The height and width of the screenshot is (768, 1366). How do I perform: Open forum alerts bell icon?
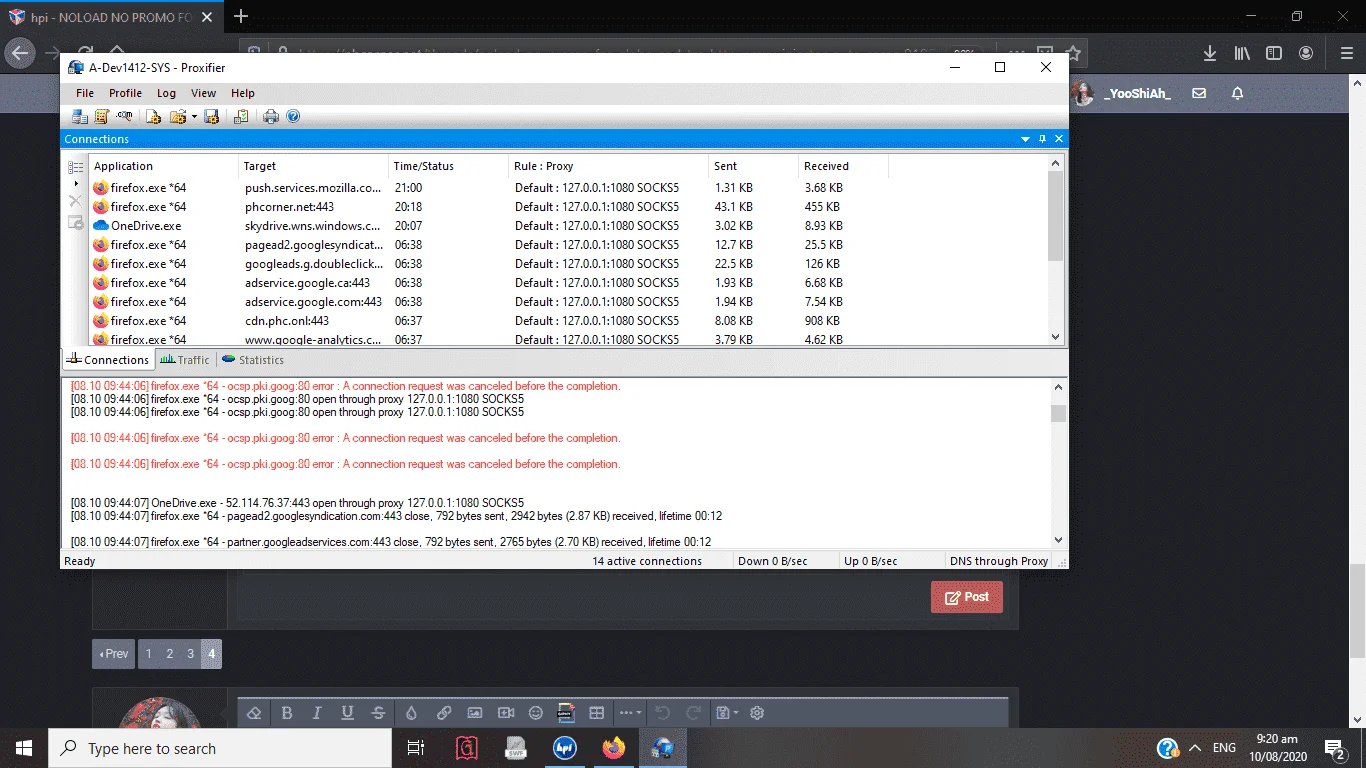tap(1237, 93)
